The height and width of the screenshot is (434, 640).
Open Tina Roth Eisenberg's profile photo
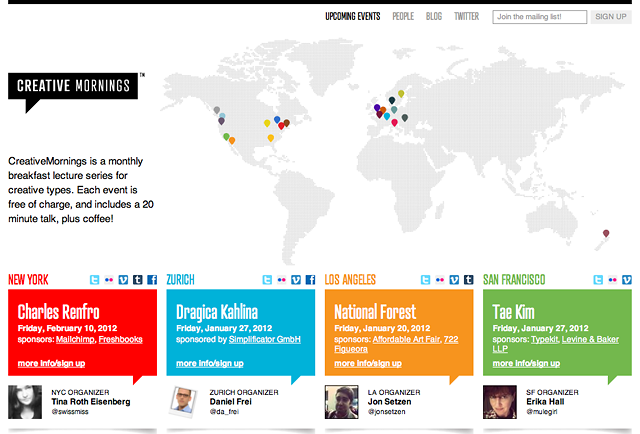click(25, 402)
